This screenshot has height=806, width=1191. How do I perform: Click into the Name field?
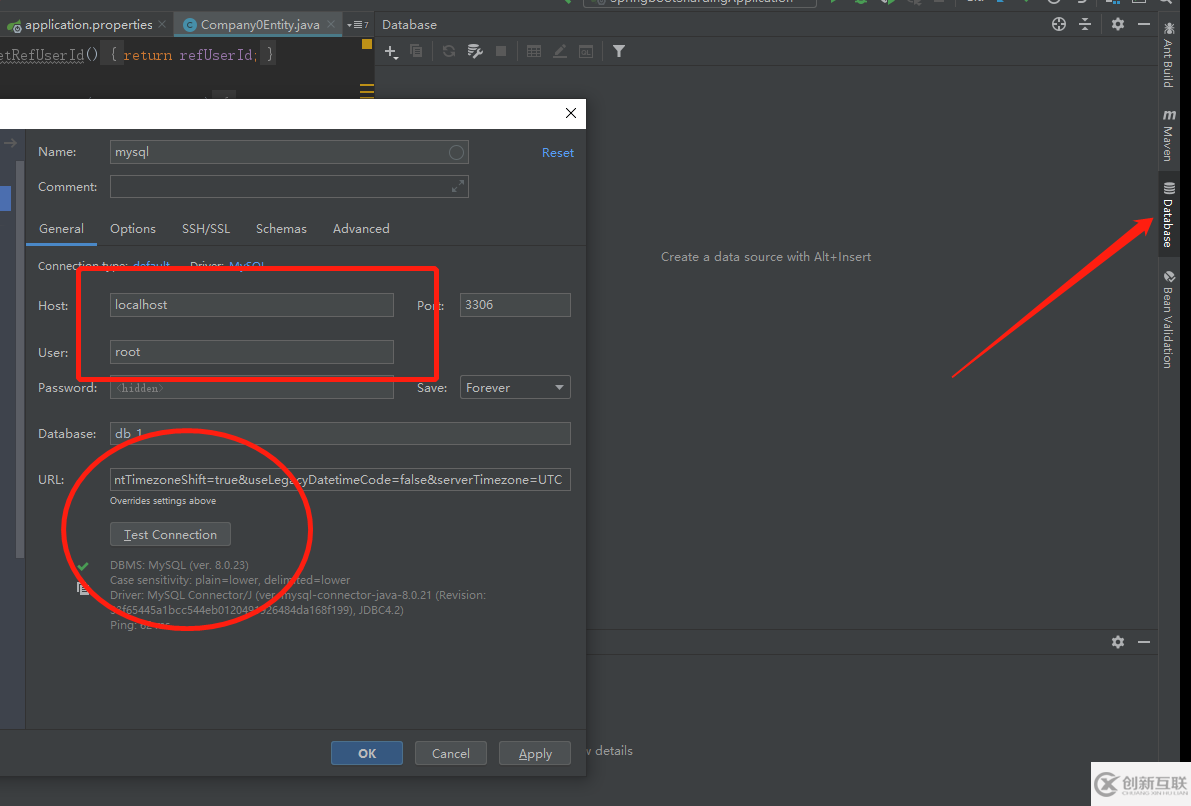pos(289,152)
